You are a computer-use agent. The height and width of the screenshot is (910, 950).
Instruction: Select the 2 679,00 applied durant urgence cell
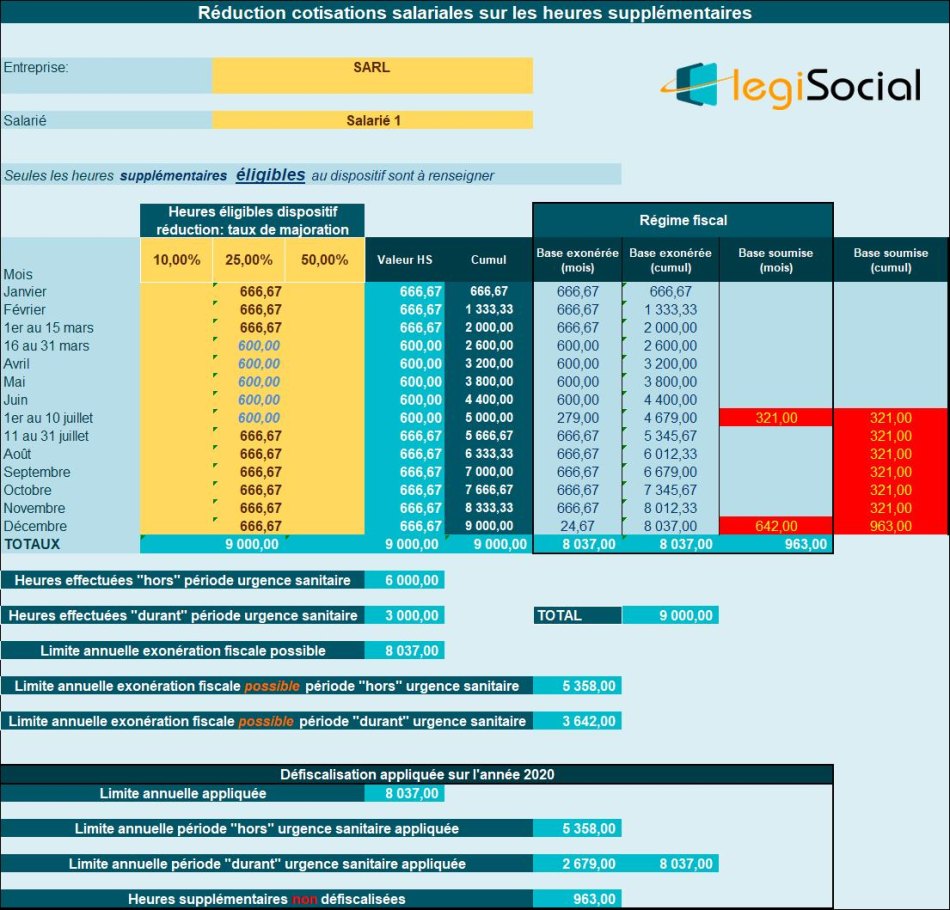pos(577,864)
